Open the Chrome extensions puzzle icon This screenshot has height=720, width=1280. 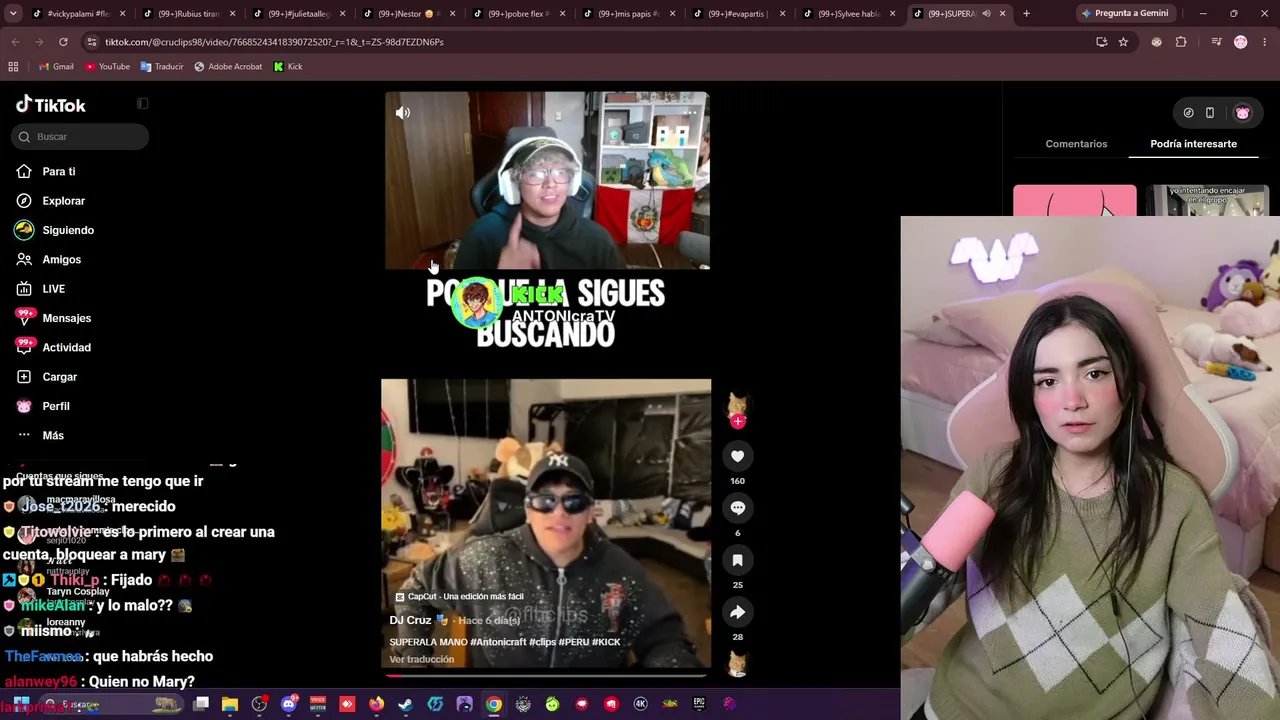1181,42
